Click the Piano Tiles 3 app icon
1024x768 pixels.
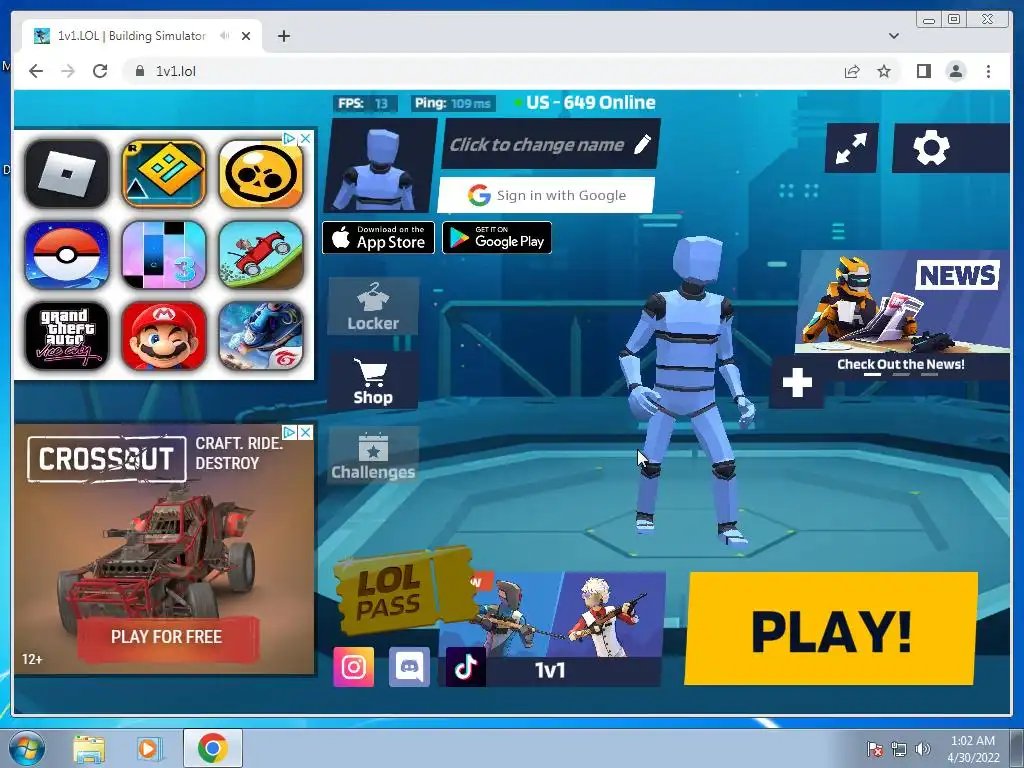tap(164, 255)
